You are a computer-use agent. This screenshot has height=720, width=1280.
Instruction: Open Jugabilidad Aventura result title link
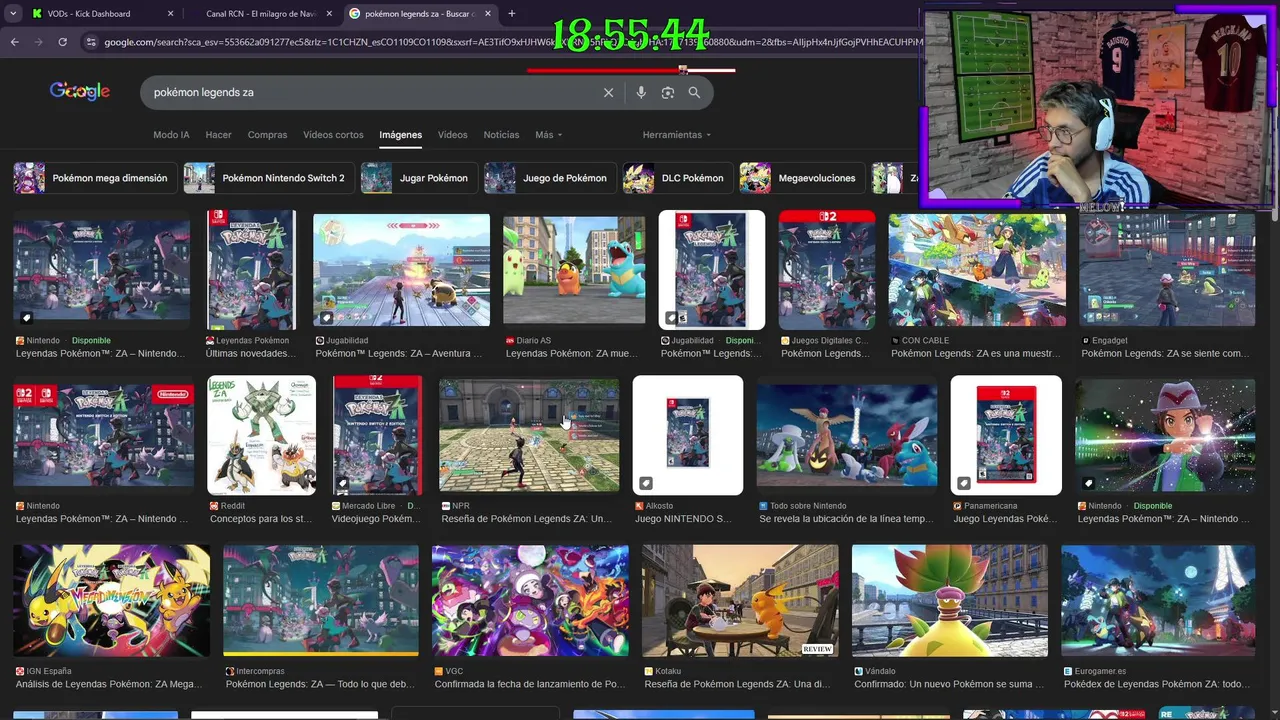399,353
